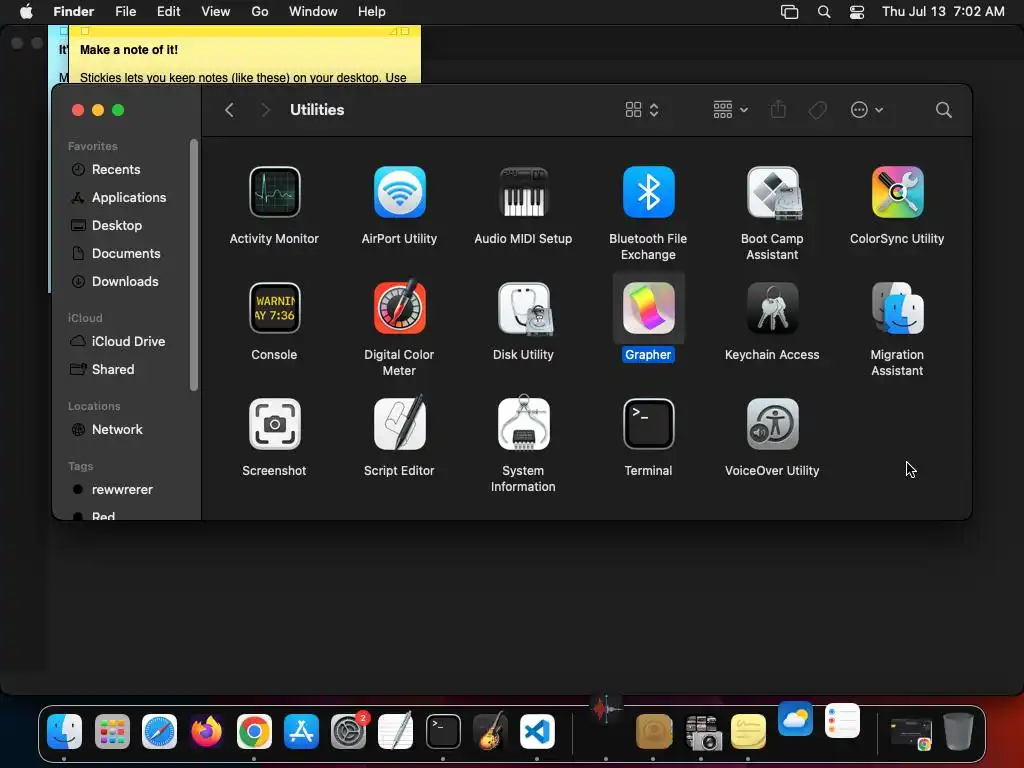This screenshot has height=768, width=1024.
Task: Open the icon view switcher dropdown
Action: [642, 110]
